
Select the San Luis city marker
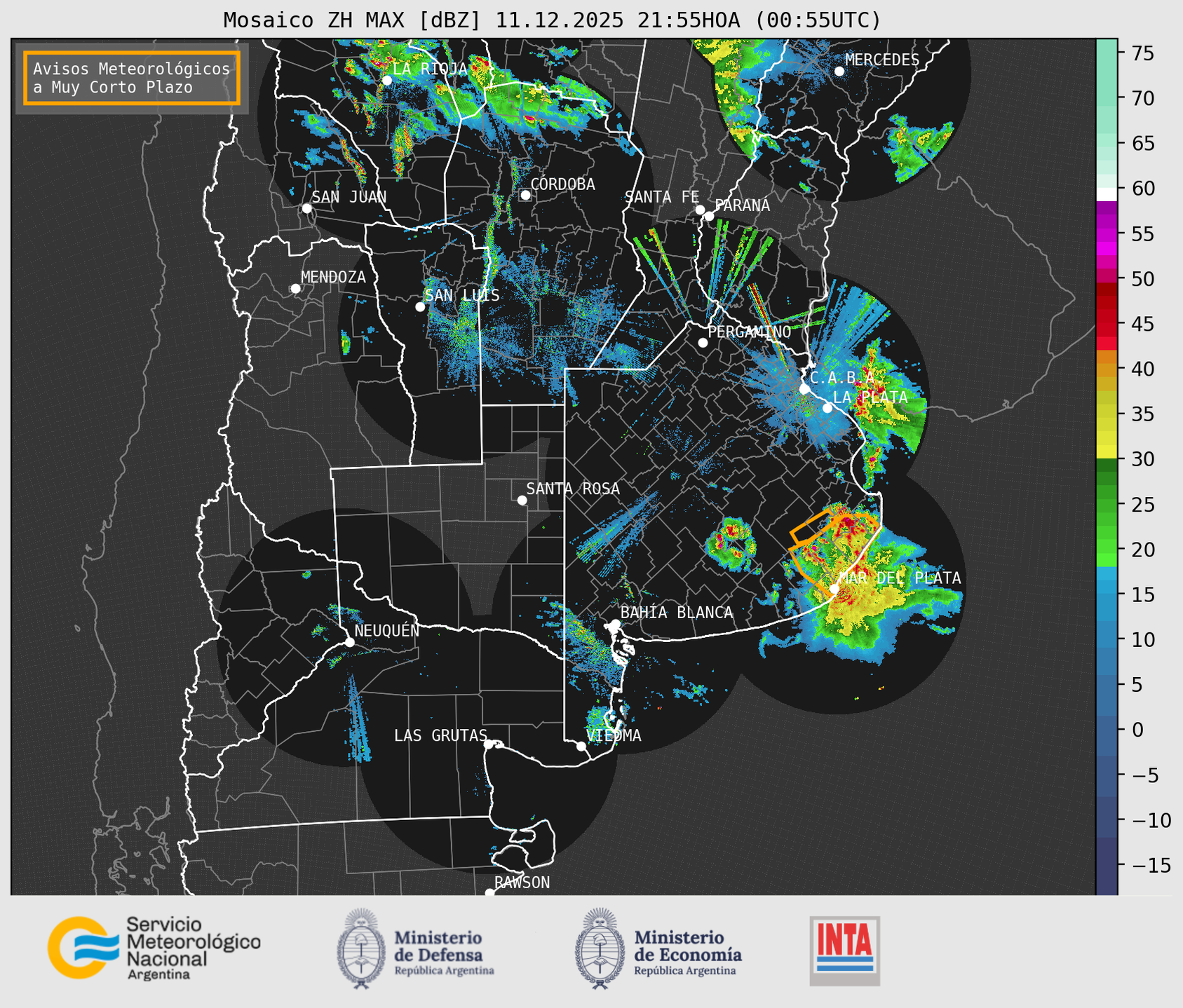coord(420,307)
